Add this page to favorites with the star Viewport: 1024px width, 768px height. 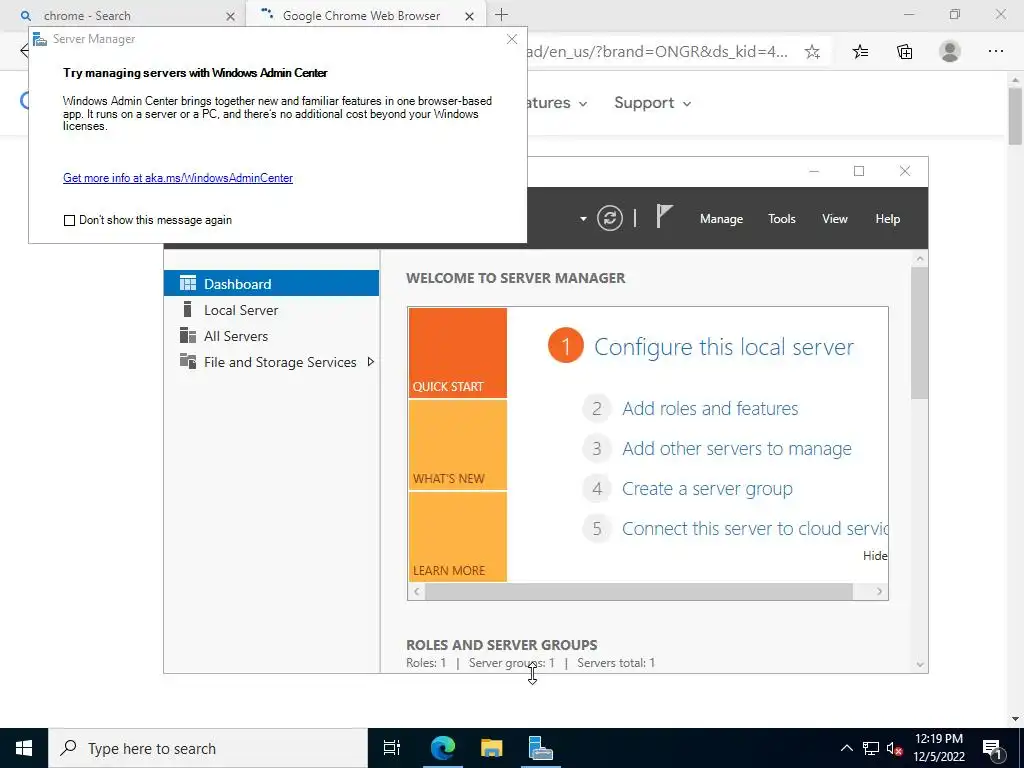[812, 52]
